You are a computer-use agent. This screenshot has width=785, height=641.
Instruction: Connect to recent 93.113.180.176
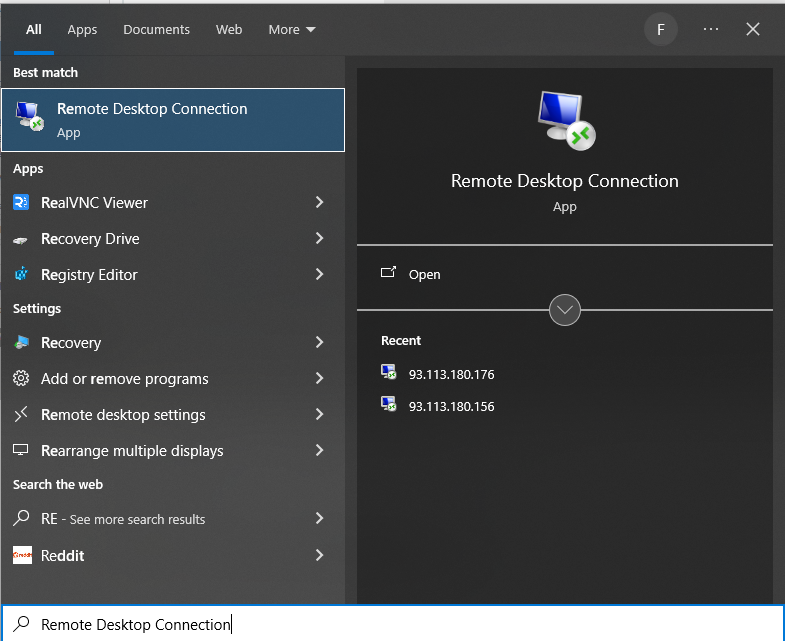pyautogui.click(x=451, y=375)
